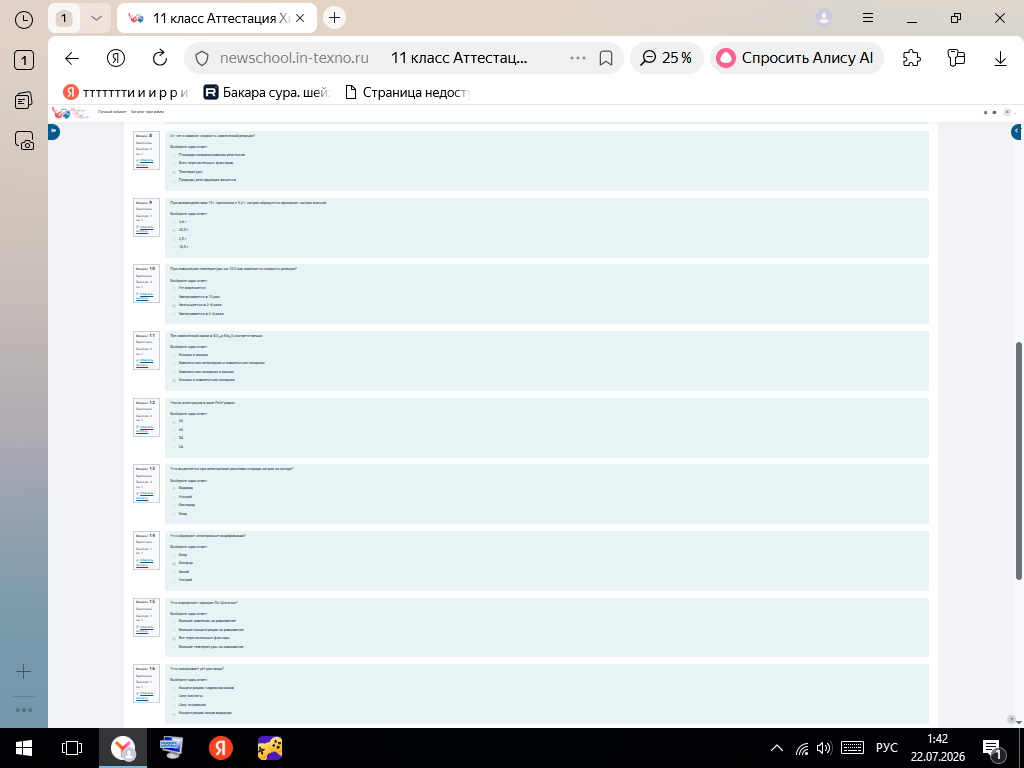The width and height of the screenshot is (1024, 768).
Task: Click 'Спросить Алису AI' button
Action: [796, 58]
